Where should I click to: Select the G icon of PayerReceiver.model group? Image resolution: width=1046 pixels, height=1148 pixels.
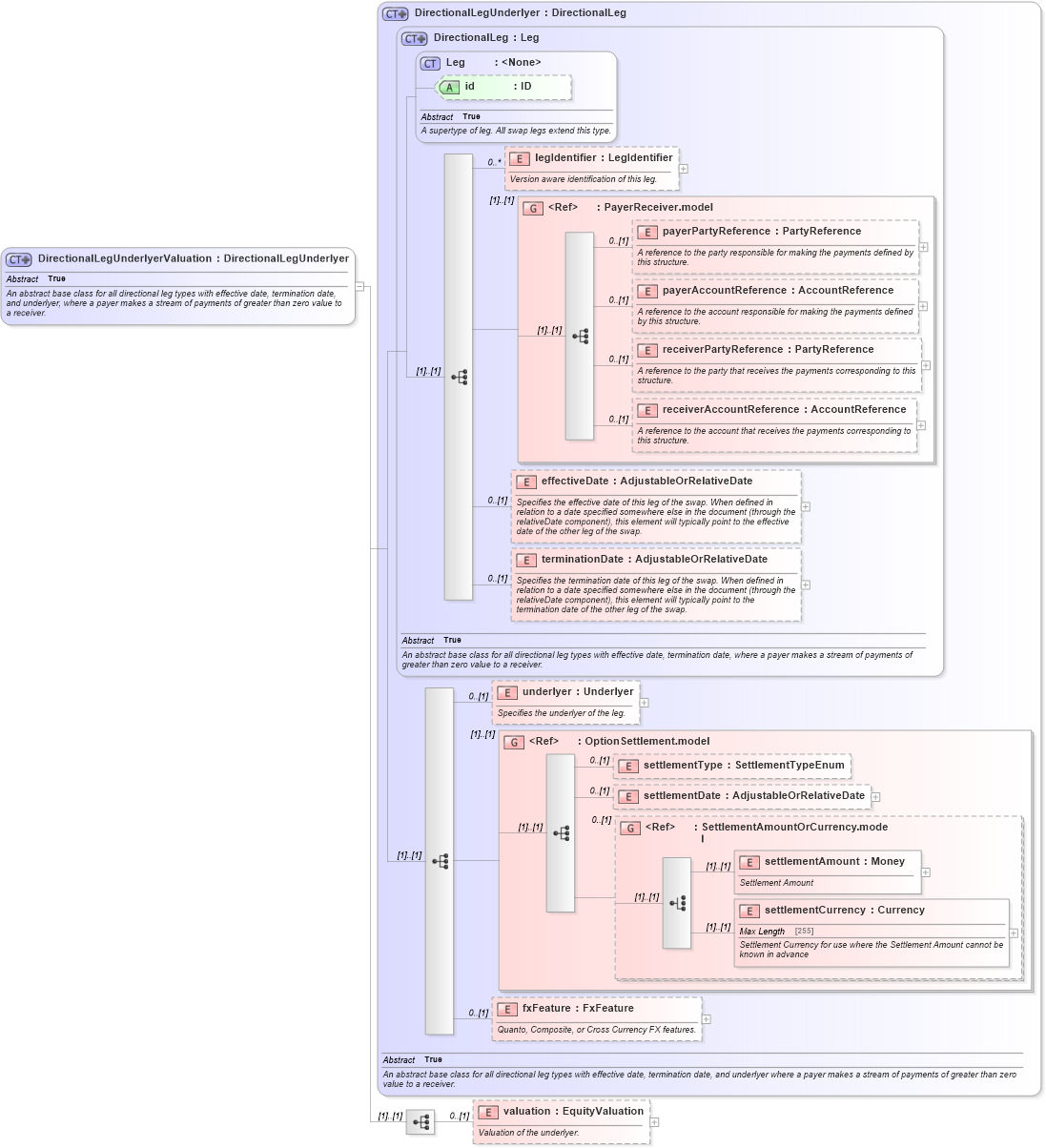(x=531, y=207)
